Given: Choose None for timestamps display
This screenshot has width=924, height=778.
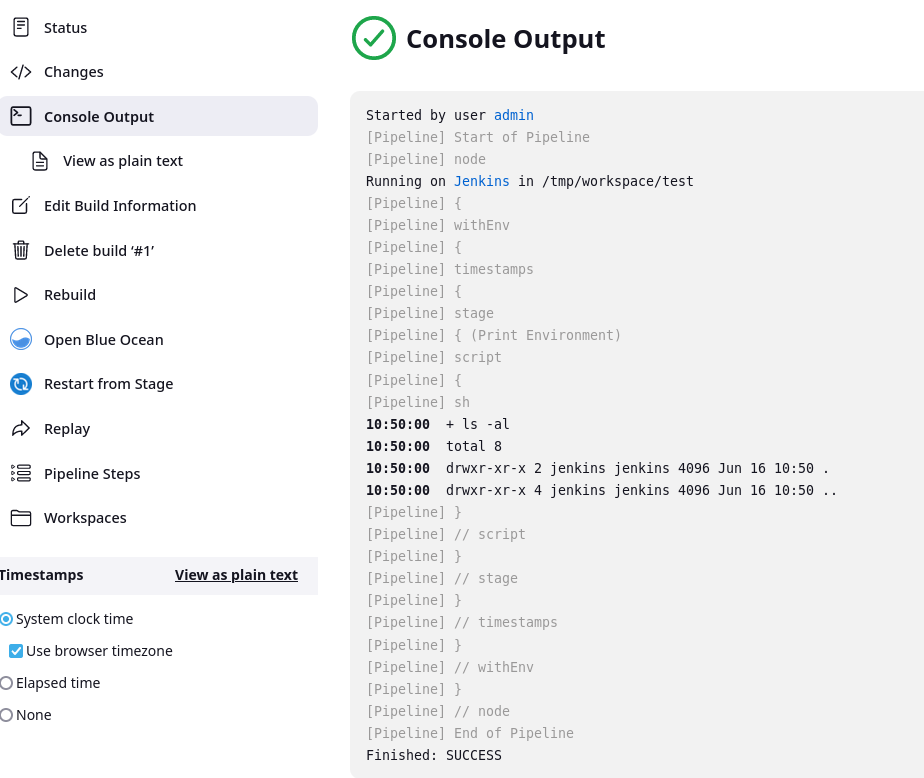Looking at the screenshot, I should 6,715.
